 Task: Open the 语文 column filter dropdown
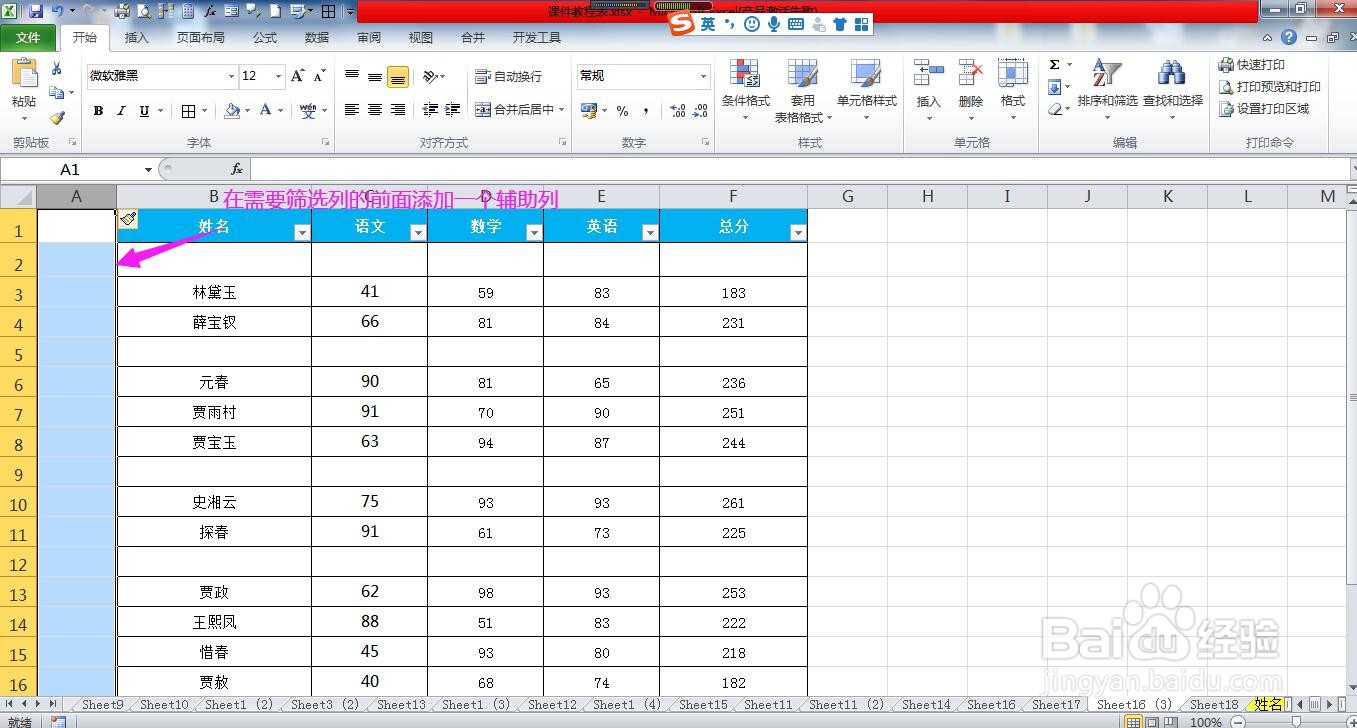click(x=418, y=233)
